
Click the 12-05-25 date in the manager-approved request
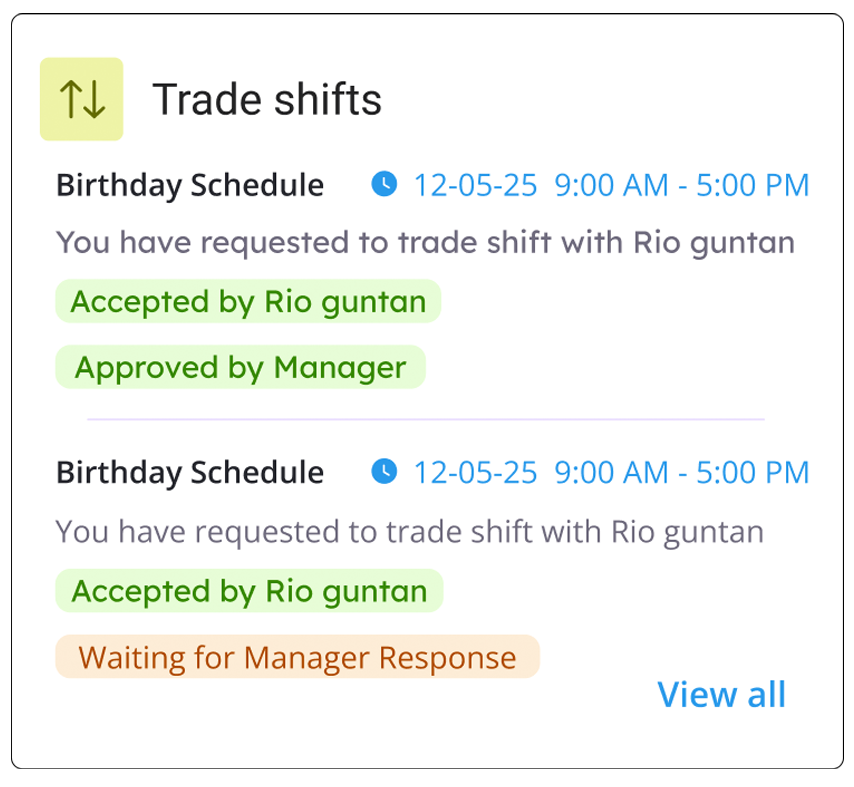point(476,185)
